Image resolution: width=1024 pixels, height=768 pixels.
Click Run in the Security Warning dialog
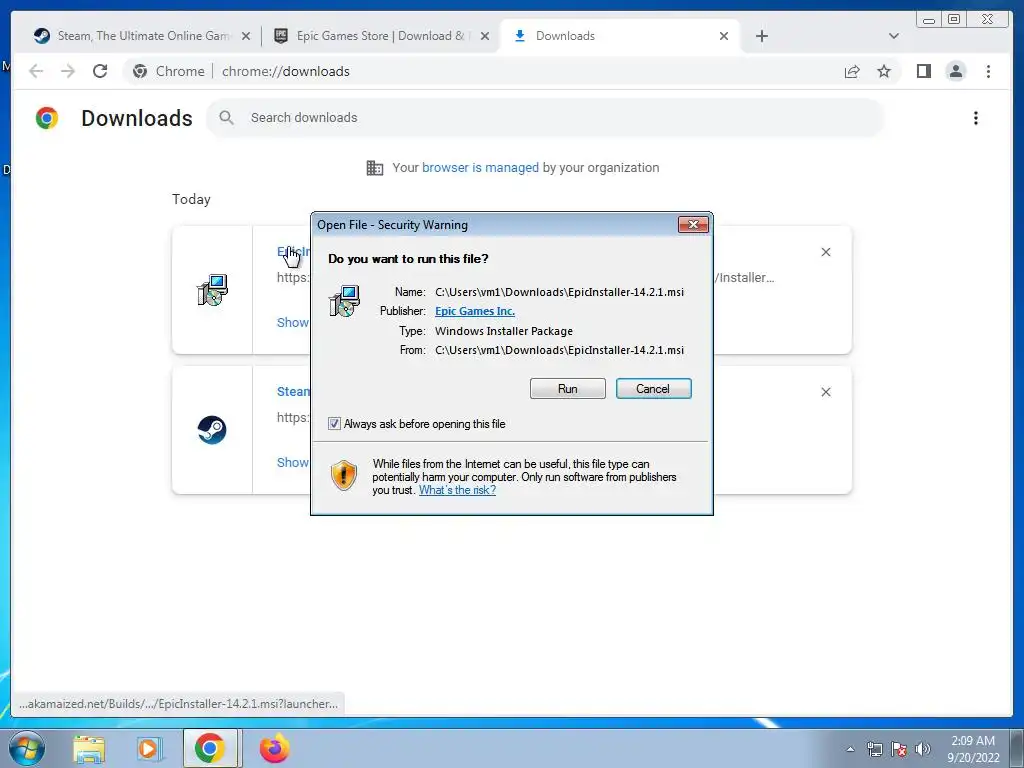[x=568, y=389]
